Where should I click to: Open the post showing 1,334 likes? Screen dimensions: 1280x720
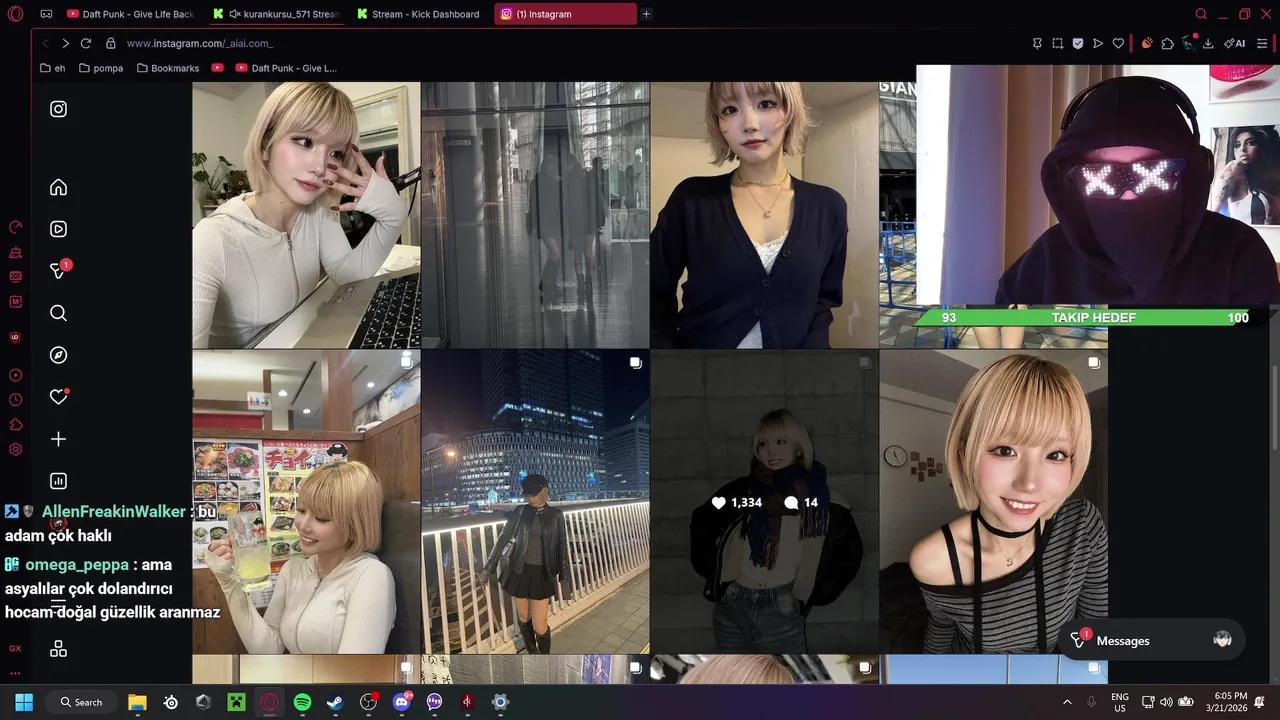[764, 502]
